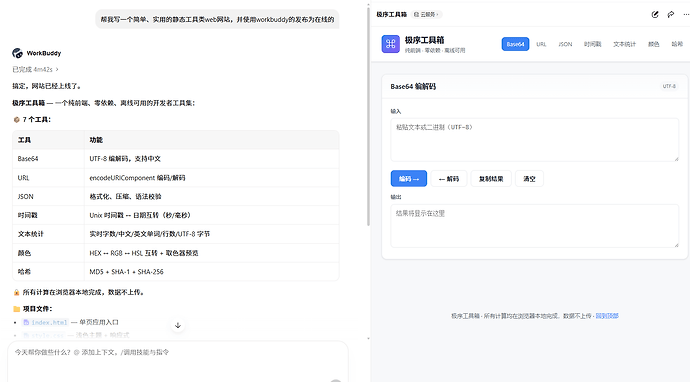This screenshot has width=690, height=382.
Task: Click the user request message bubble
Action: [217, 19]
